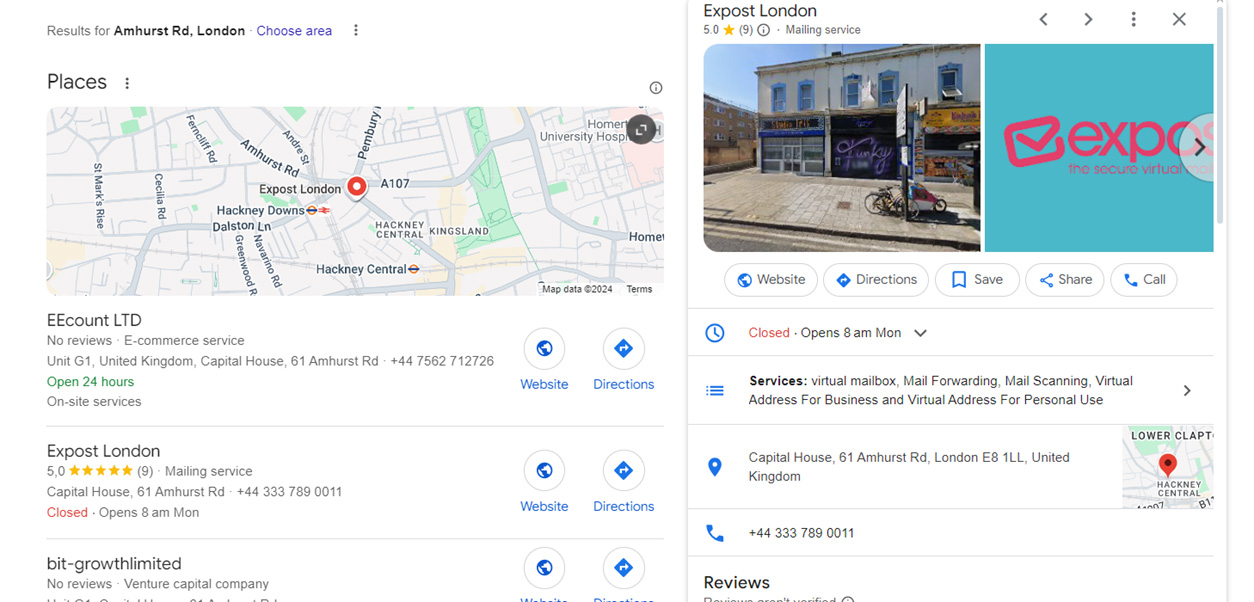Image resolution: width=1254 pixels, height=602 pixels.
Task: Open more options menu beside Choose area
Action: 356,31
